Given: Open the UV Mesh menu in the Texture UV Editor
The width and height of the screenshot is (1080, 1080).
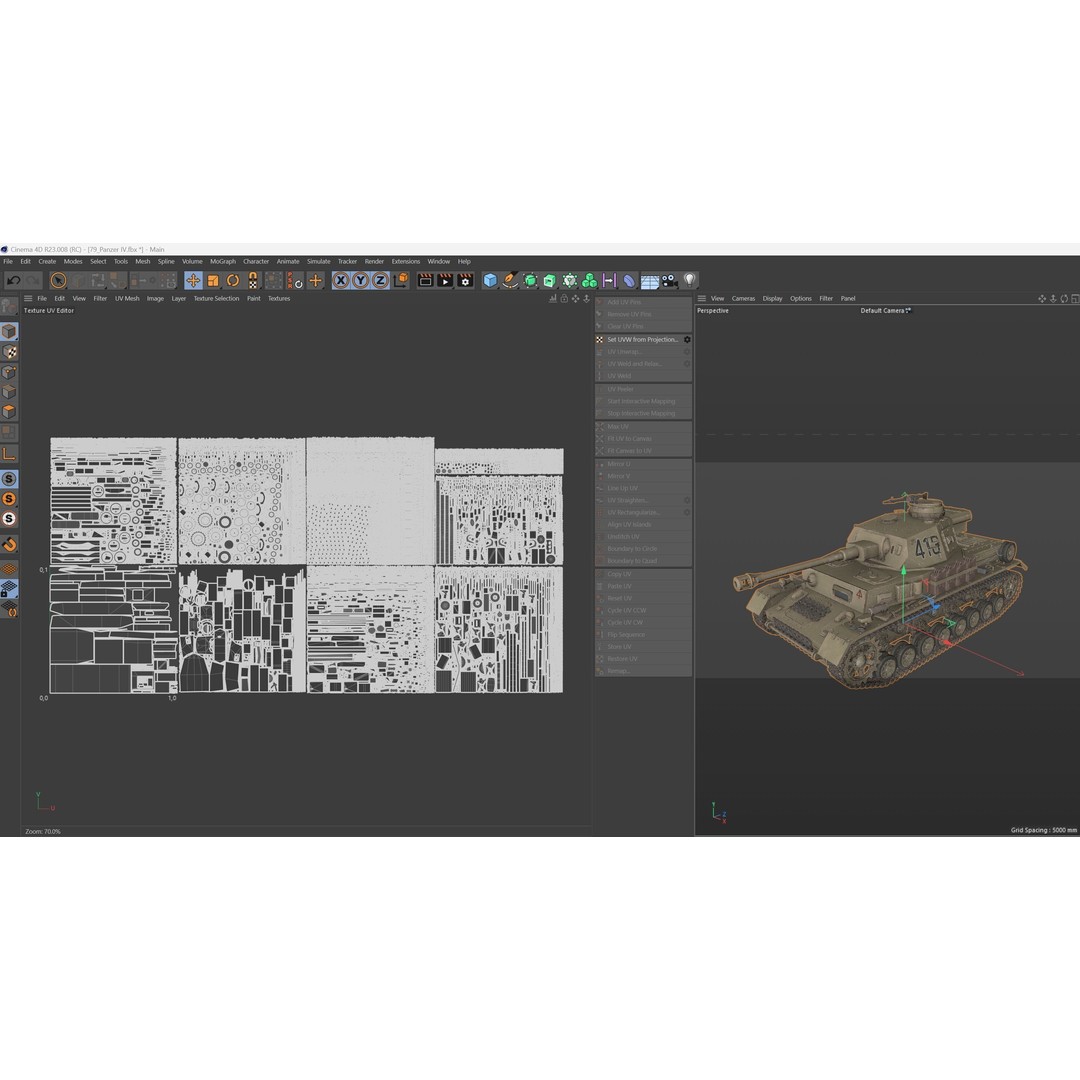Looking at the screenshot, I should point(126,298).
